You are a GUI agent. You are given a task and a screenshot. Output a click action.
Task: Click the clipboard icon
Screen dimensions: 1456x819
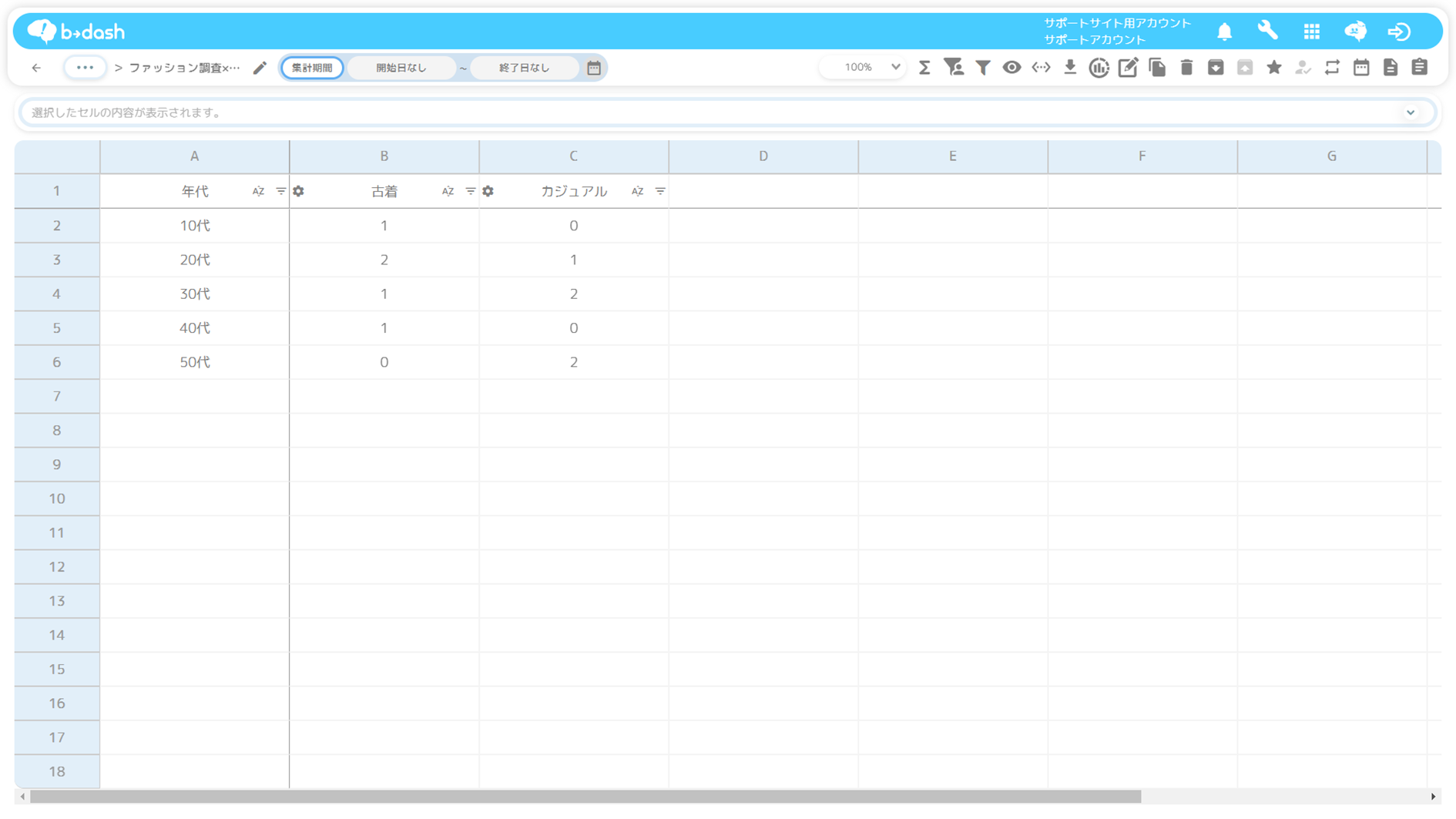click(x=1420, y=68)
